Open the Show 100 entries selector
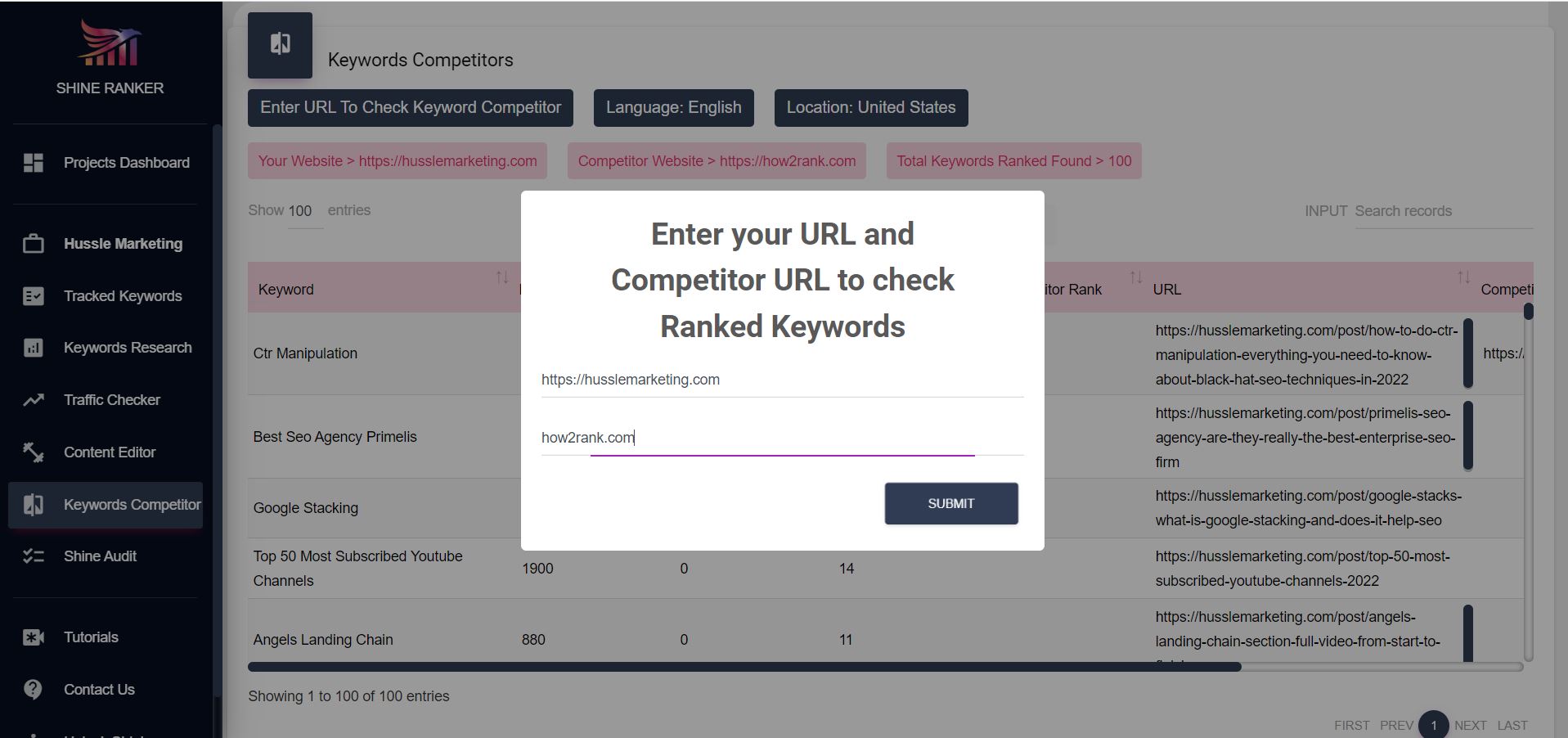 [x=305, y=211]
